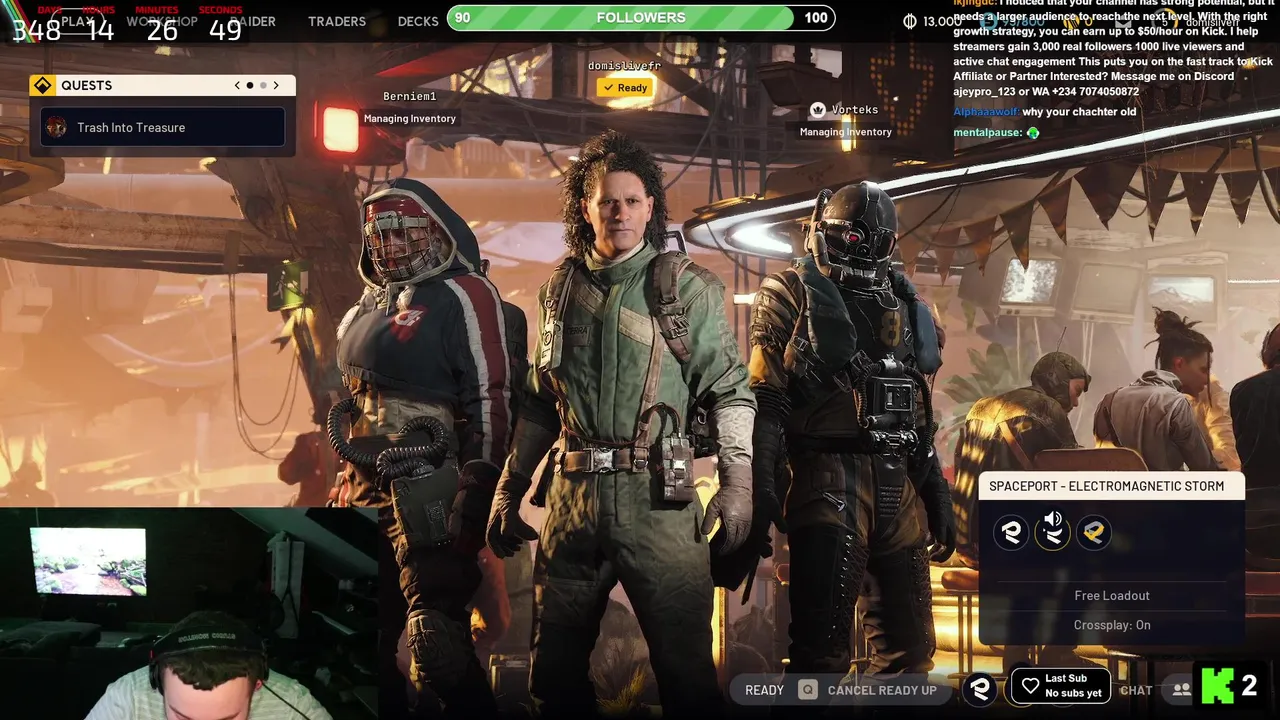Select the DECKS tab

pos(418,21)
